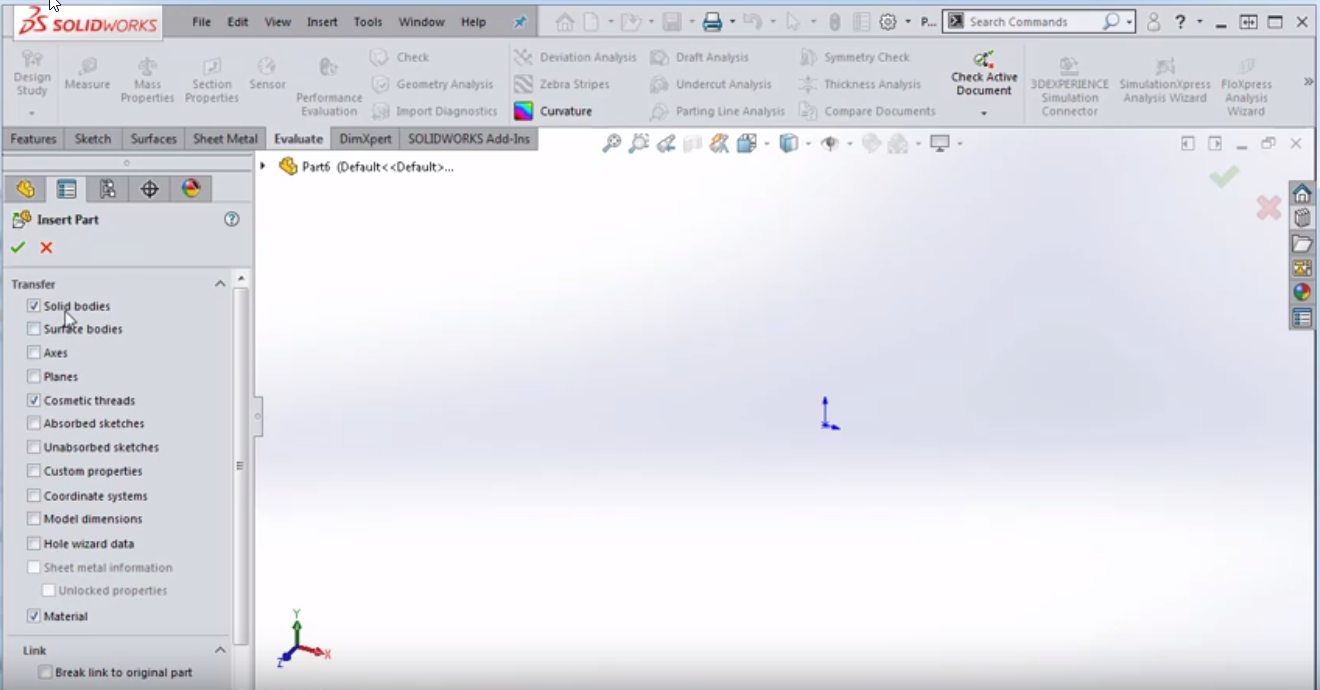Open the Print dropdown arrow
The width and height of the screenshot is (1320, 690).
click(x=733, y=22)
